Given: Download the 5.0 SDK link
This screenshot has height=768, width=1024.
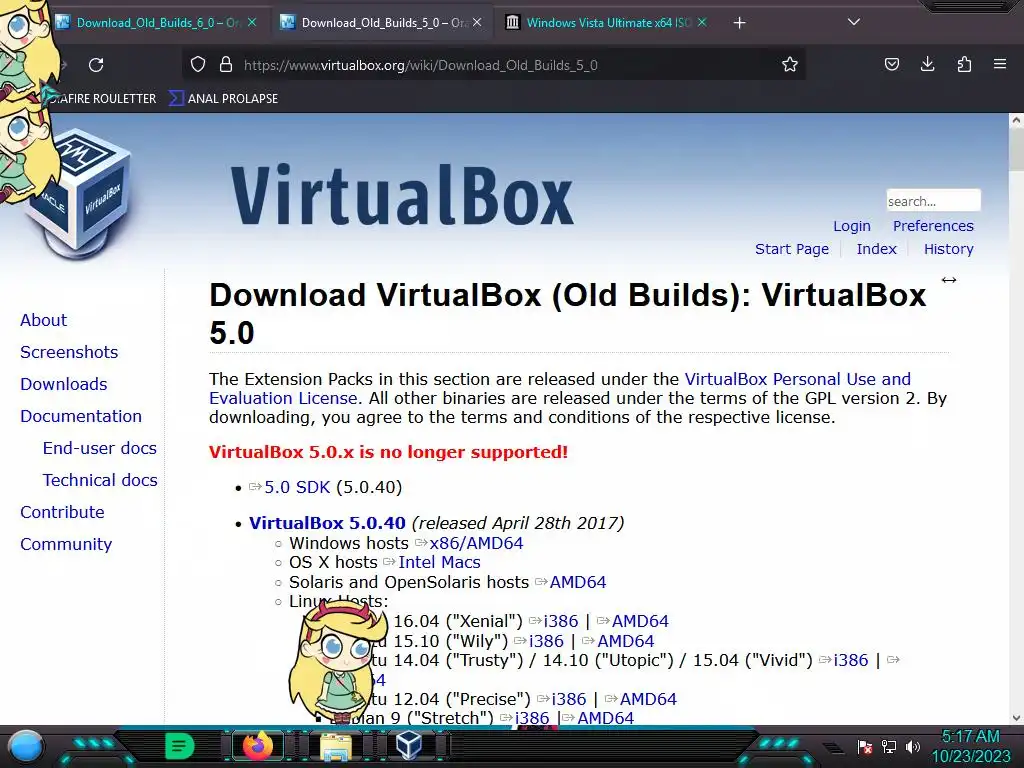Looking at the screenshot, I should coord(297,487).
